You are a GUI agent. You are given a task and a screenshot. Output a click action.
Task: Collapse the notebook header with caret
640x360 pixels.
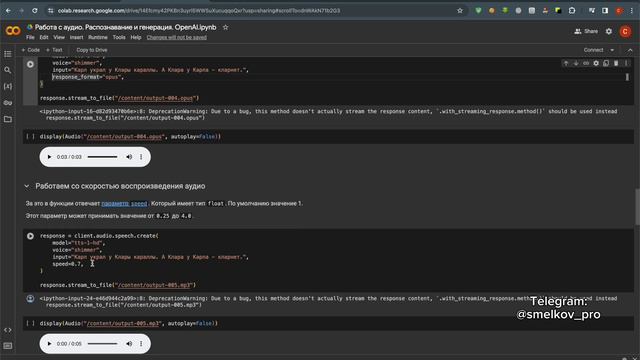[x=630, y=50]
